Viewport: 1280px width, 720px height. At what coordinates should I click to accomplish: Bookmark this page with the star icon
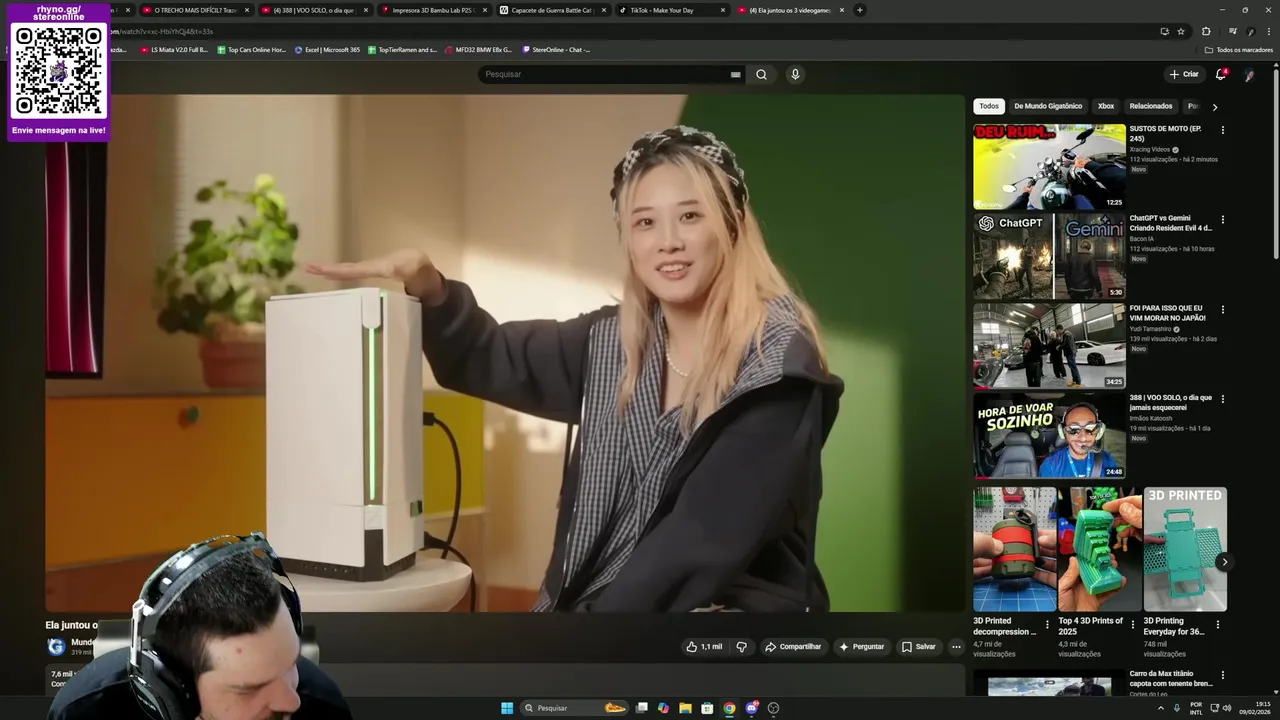pos(1181,31)
